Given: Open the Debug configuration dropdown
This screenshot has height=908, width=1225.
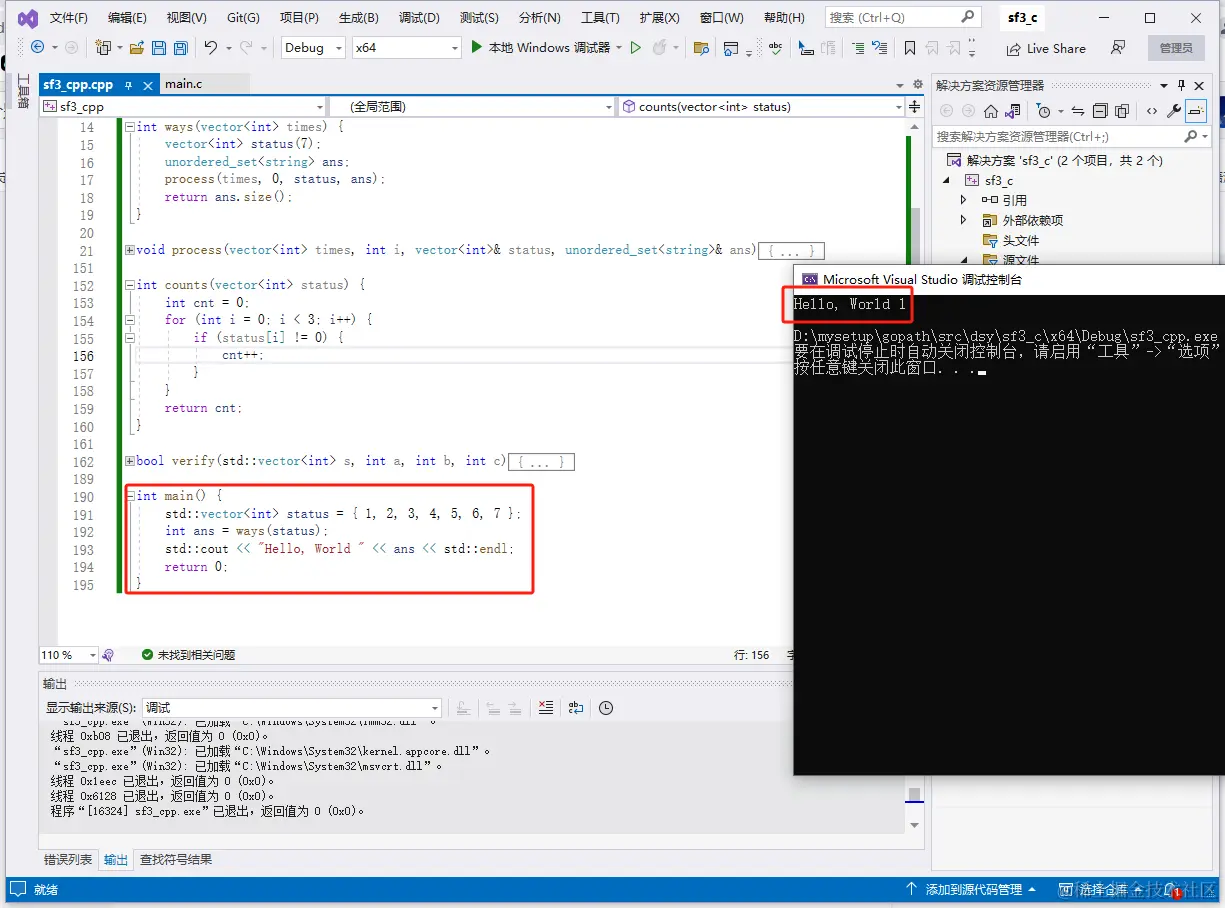Looking at the screenshot, I should 312,47.
